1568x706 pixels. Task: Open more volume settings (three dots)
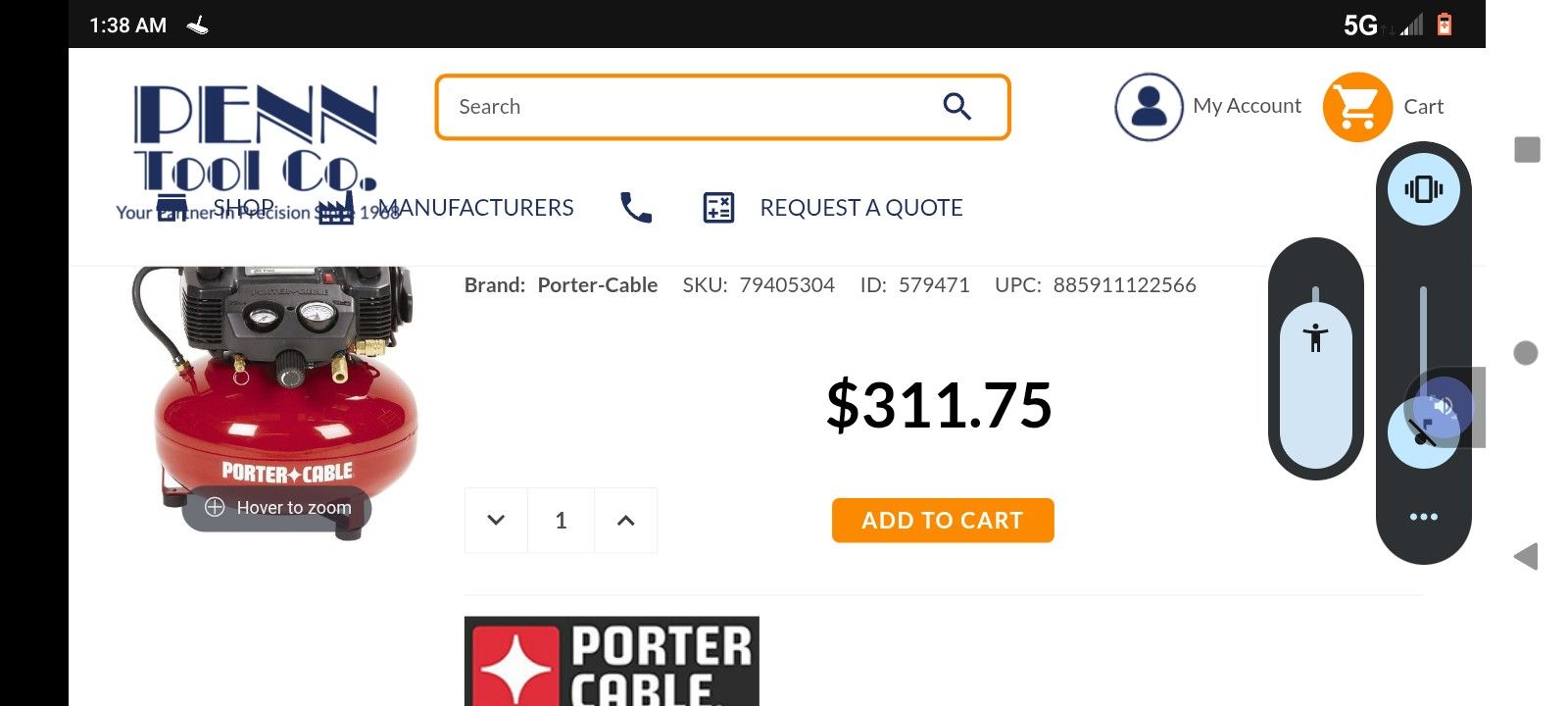point(1423,517)
